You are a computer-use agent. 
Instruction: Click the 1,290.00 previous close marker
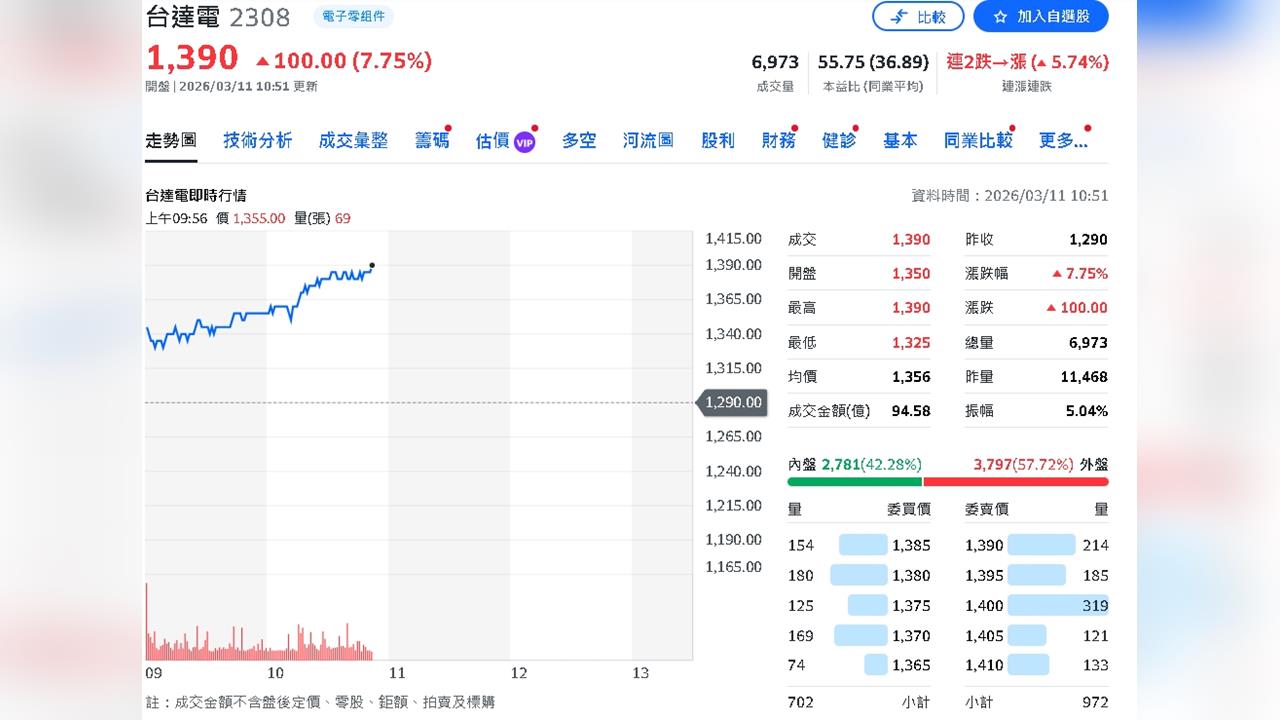pos(732,402)
